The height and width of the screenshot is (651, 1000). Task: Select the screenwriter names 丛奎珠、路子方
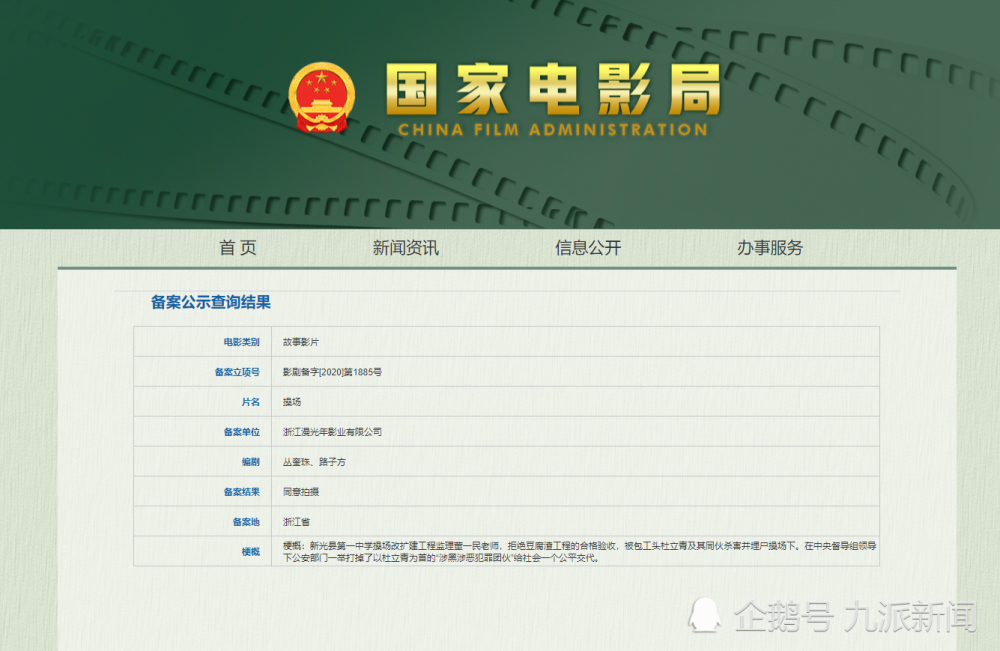pos(314,462)
